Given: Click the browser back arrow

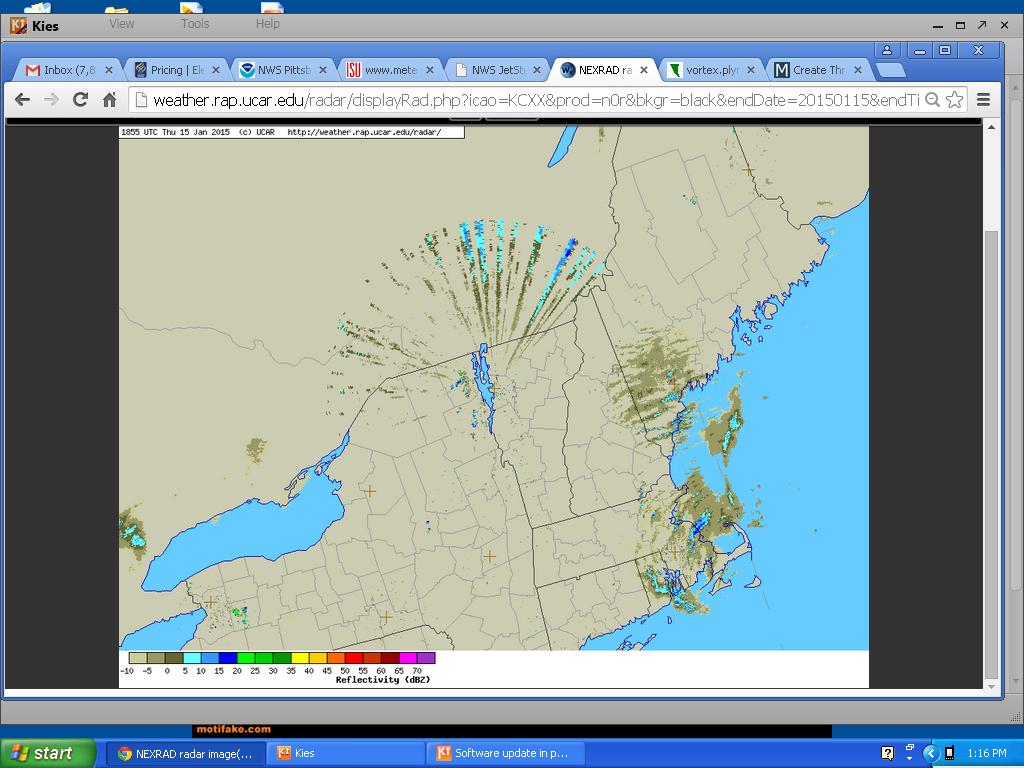Looking at the screenshot, I should 22,99.
